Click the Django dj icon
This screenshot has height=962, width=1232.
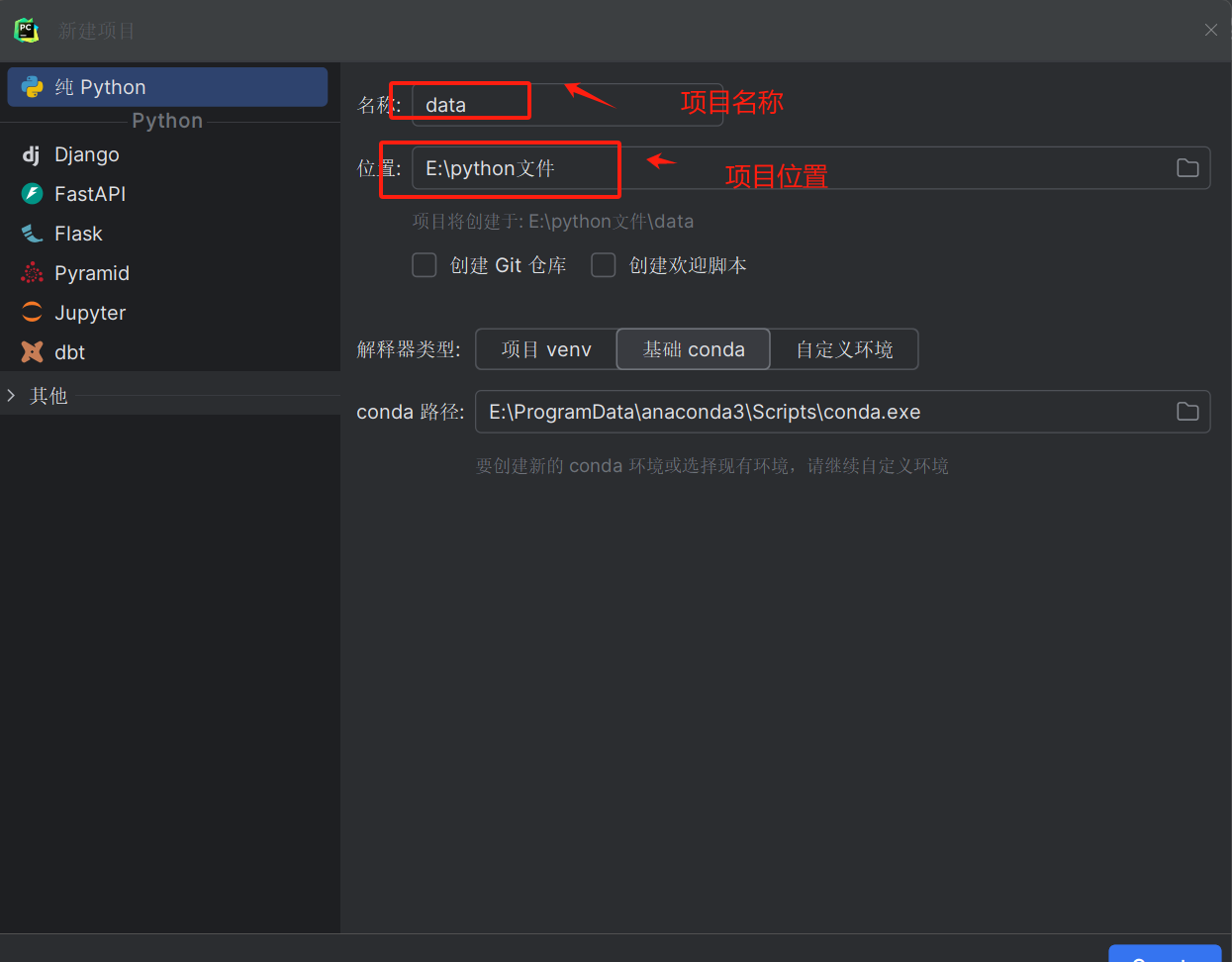[32, 154]
